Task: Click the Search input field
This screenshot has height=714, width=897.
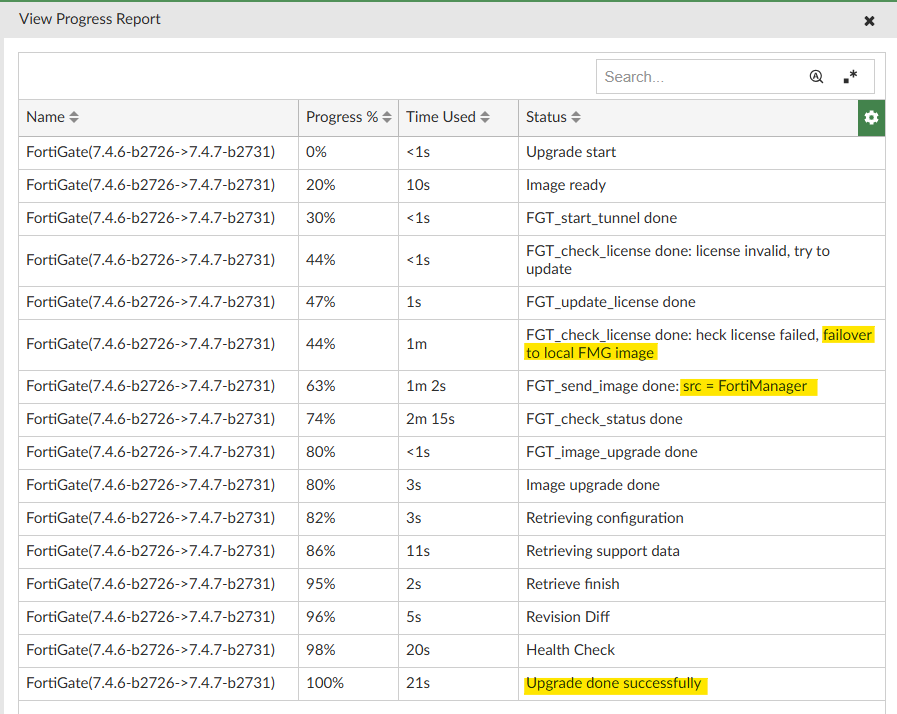Action: point(700,77)
